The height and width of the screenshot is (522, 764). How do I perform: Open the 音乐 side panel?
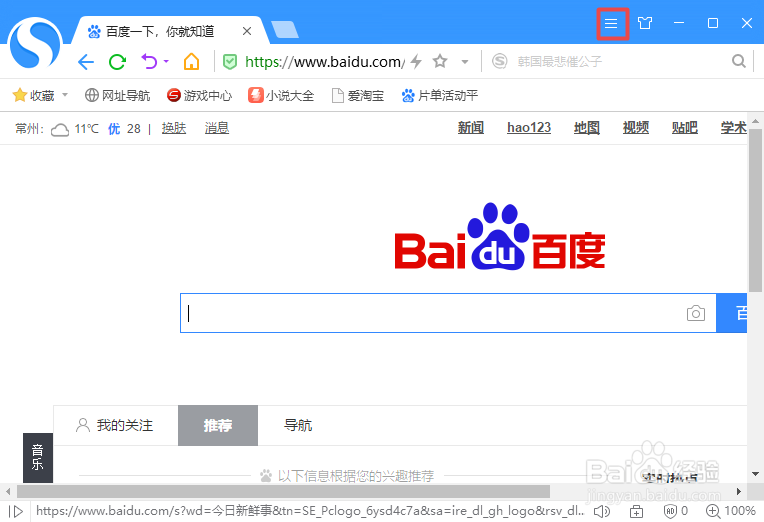point(38,458)
